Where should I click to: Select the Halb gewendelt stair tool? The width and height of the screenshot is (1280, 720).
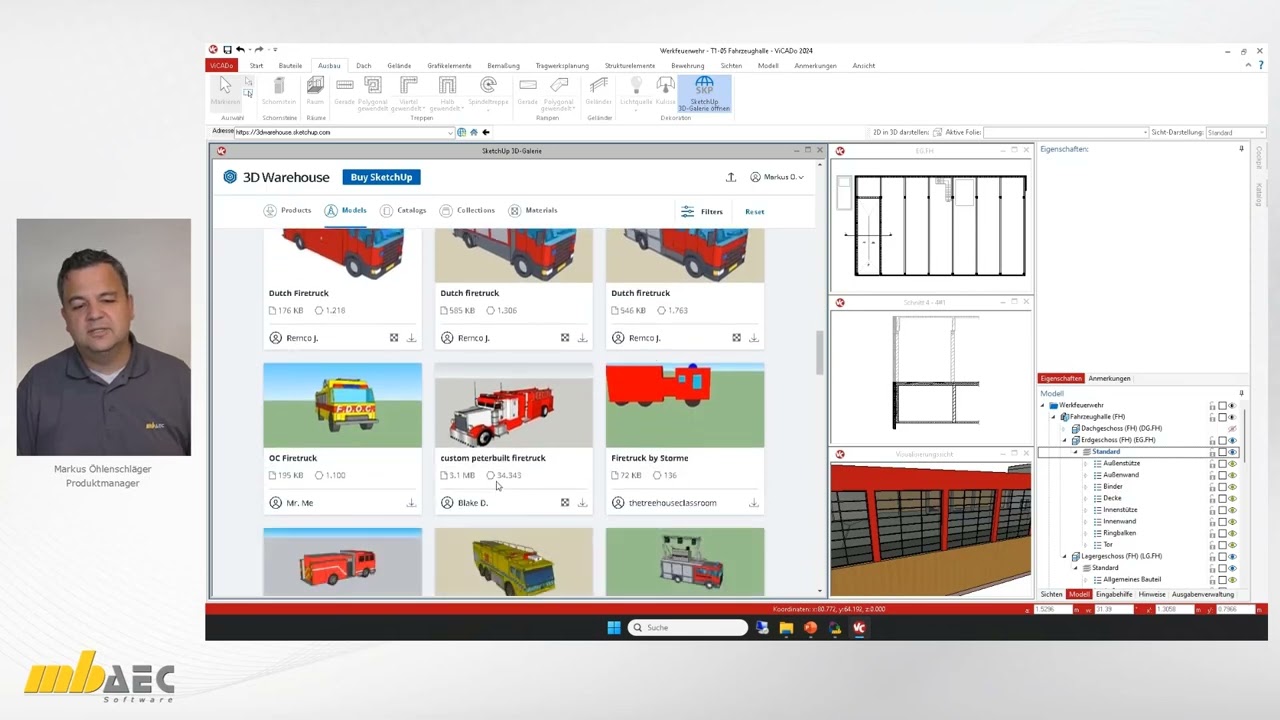448,94
